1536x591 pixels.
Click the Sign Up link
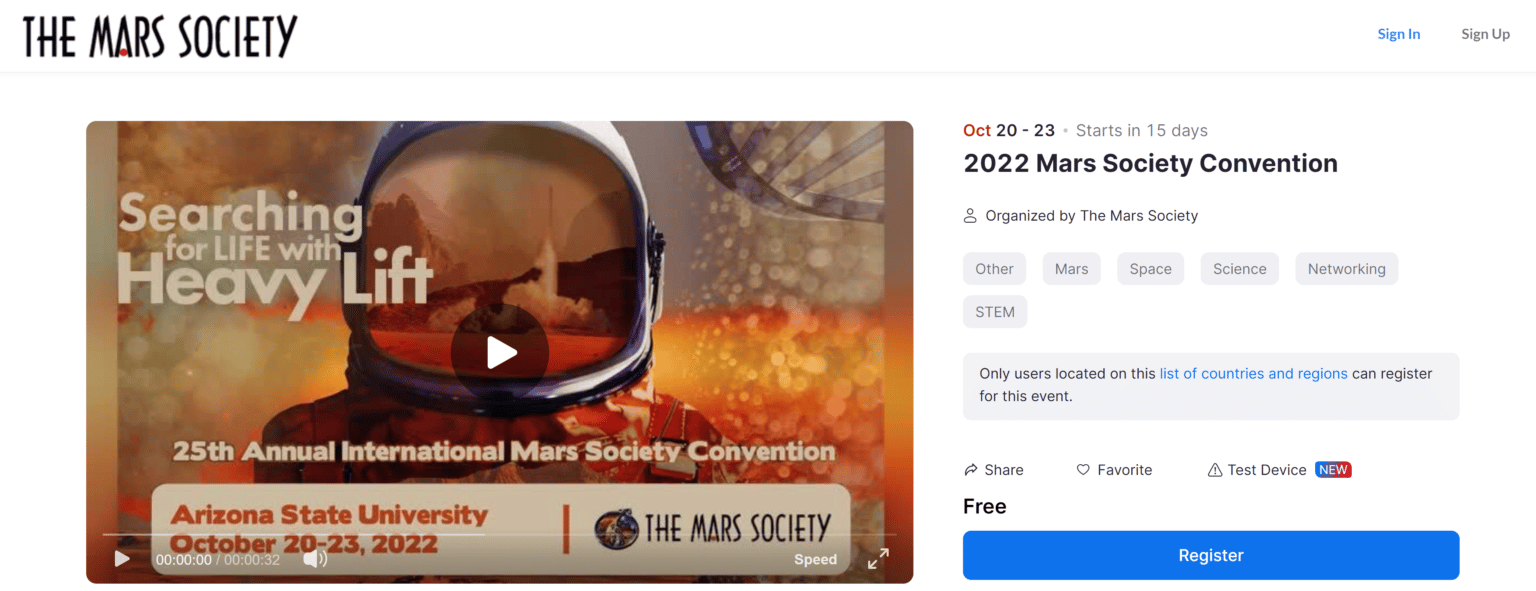point(1485,34)
